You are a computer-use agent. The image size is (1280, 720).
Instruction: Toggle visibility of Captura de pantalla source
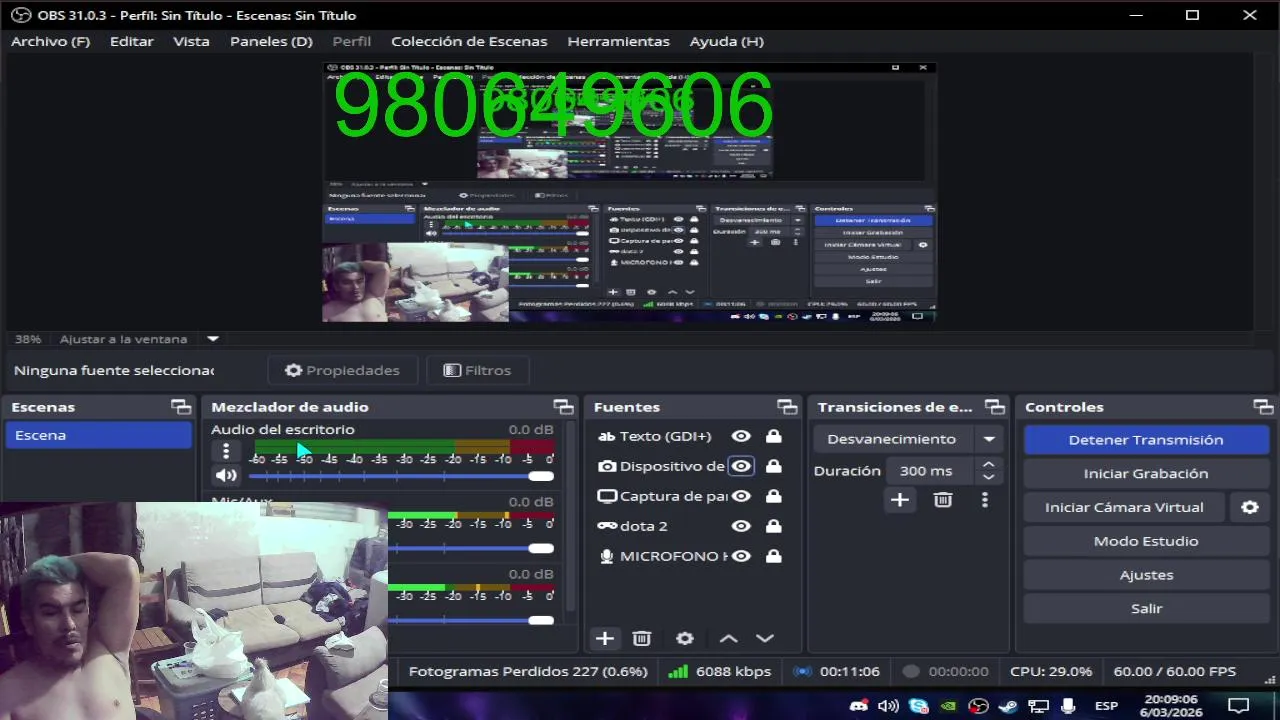pyautogui.click(x=741, y=496)
